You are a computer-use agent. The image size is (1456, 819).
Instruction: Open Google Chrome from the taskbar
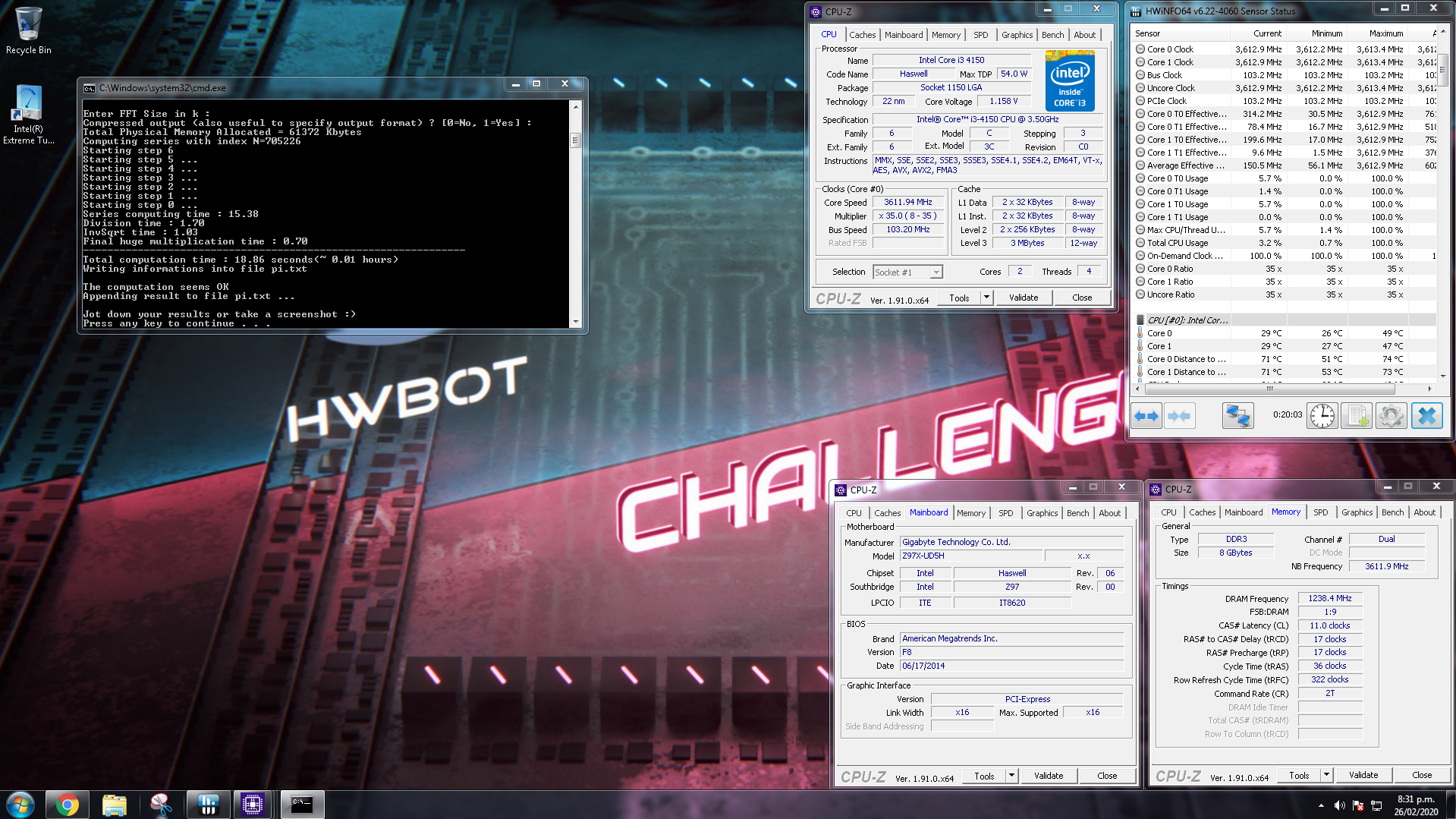67,805
